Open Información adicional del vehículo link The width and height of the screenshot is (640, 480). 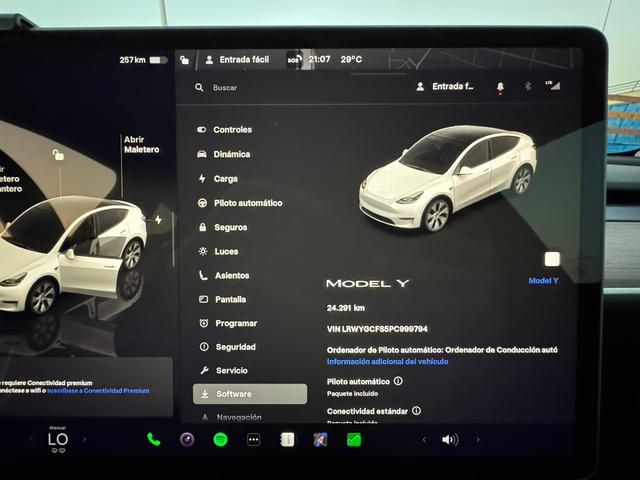pos(387,362)
